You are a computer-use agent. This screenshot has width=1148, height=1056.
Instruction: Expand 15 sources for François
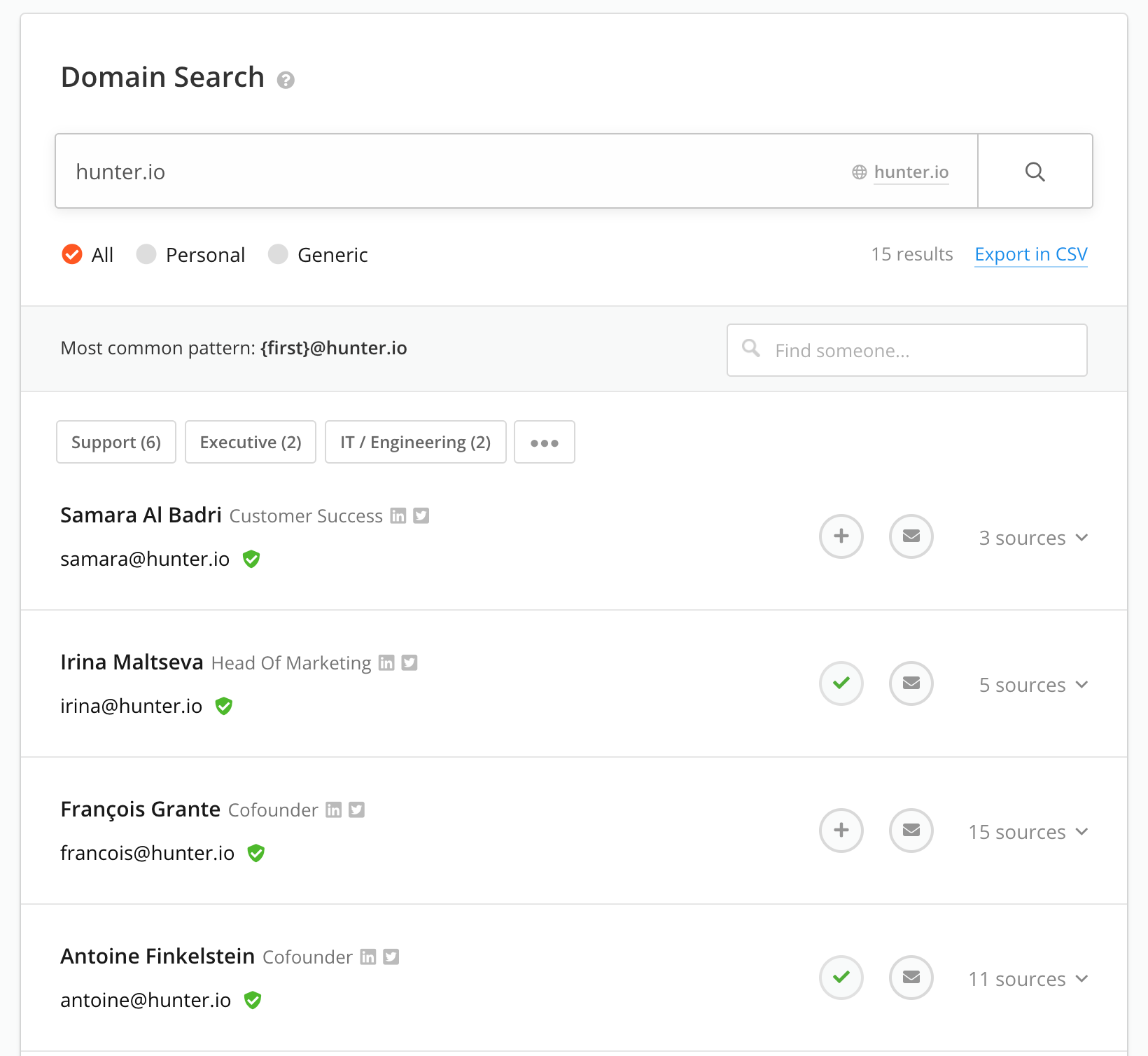pos(1028,832)
